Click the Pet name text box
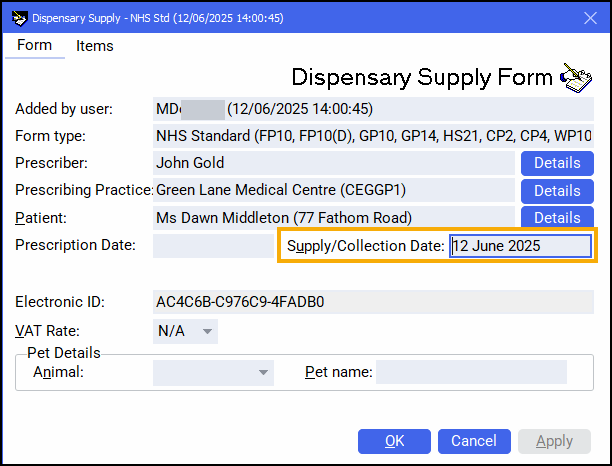 (470, 373)
